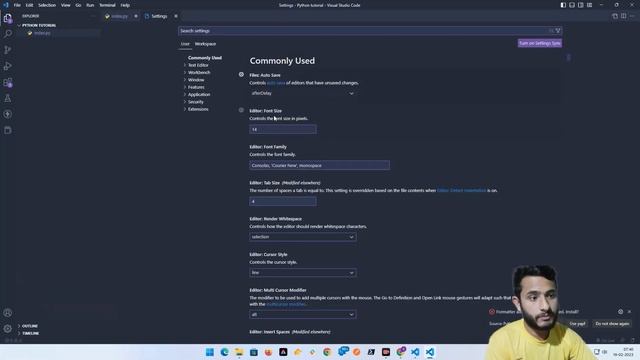This screenshot has width=640, height=360.
Task: Open the Terminal menu
Action: (107, 5)
